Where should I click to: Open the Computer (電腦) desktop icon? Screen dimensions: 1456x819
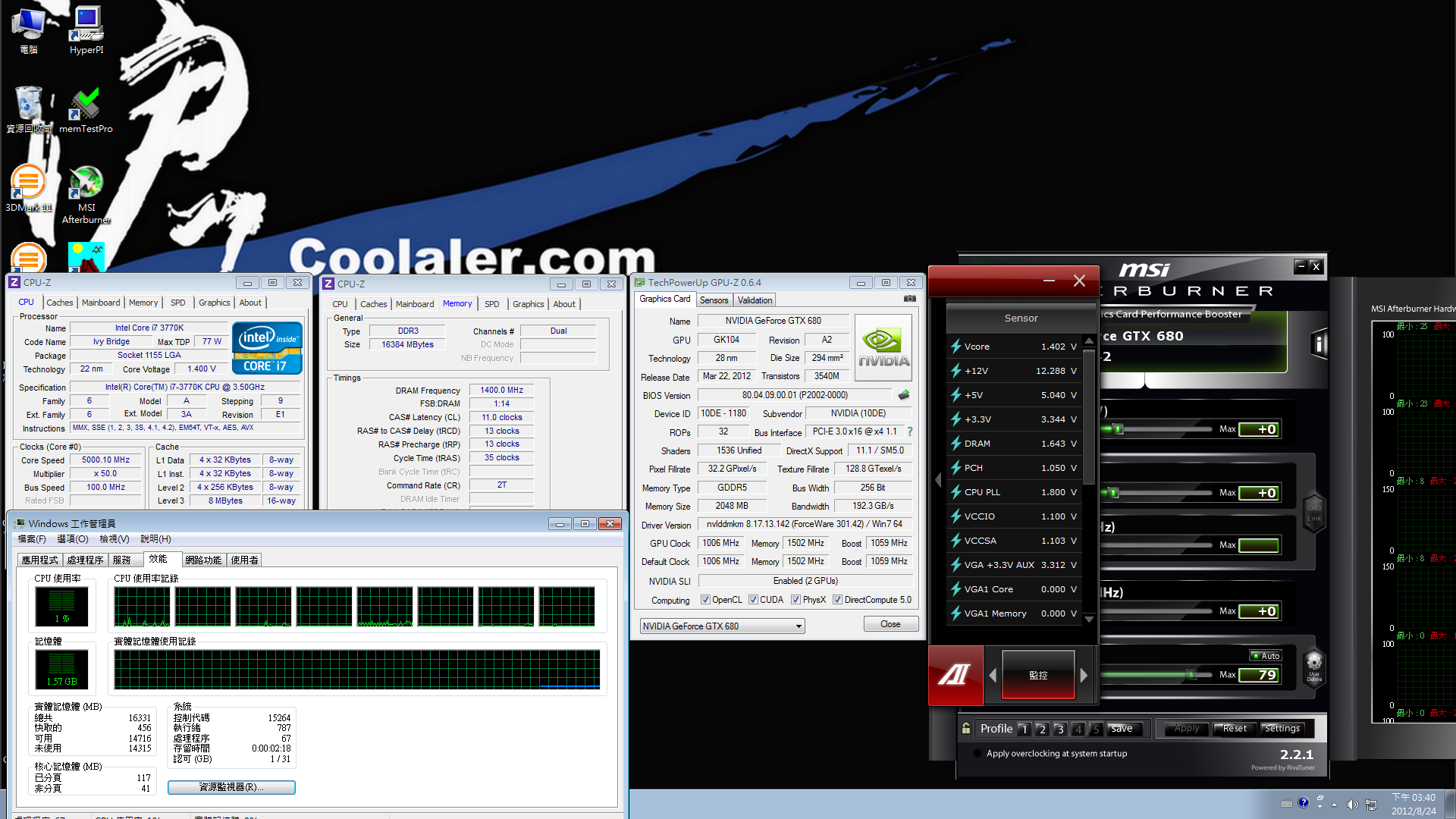click(29, 30)
